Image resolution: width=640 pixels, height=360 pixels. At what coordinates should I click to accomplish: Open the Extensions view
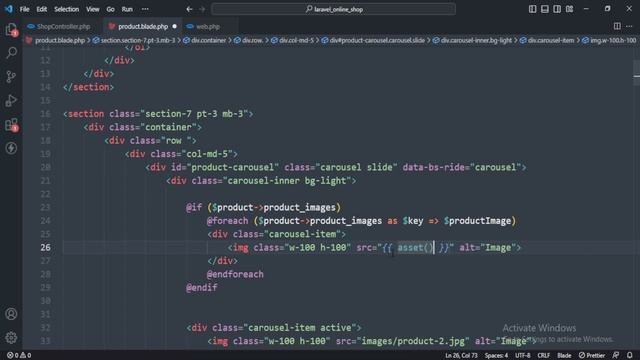click(x=11, y=124)
